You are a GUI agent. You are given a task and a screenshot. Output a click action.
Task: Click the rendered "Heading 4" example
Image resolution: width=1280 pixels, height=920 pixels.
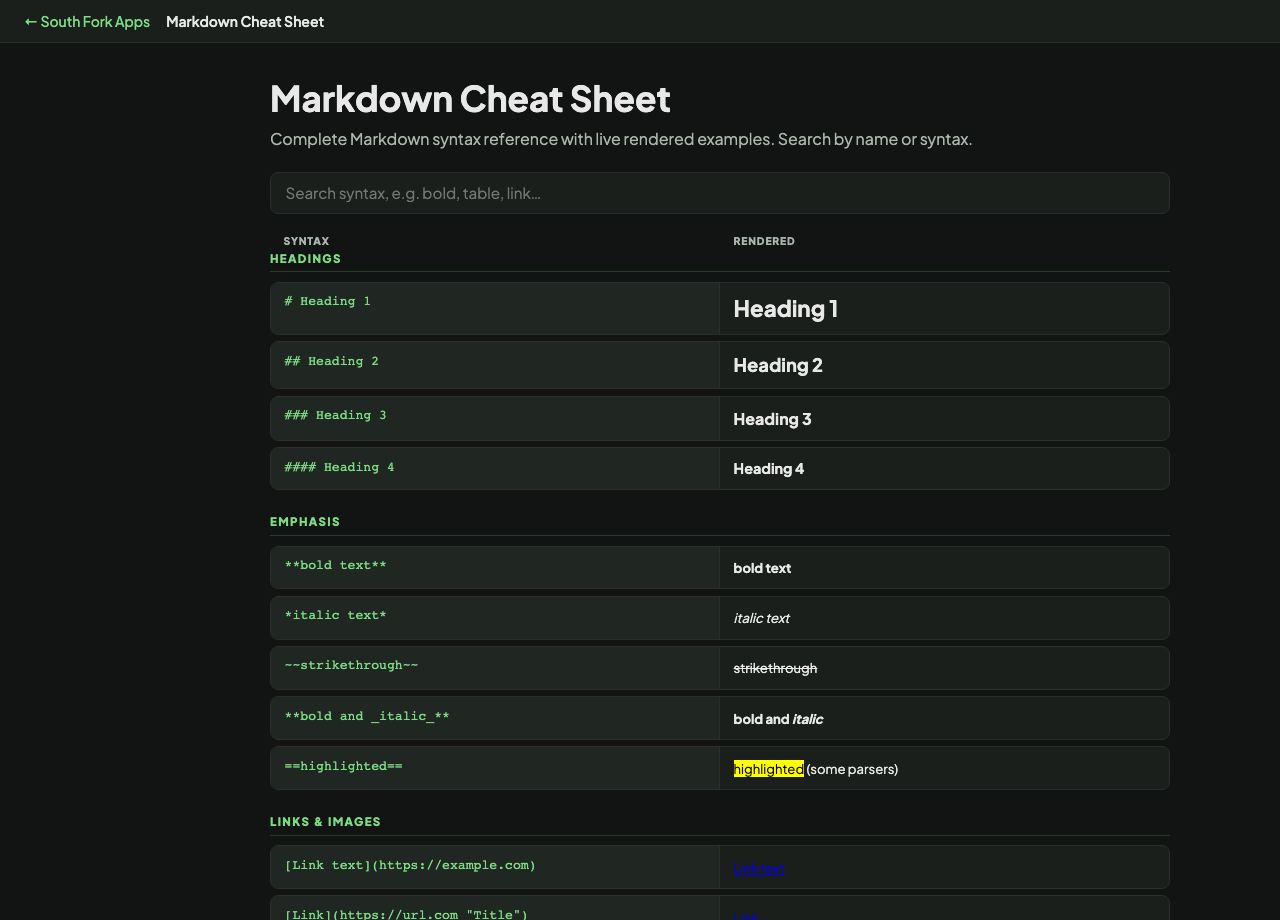point(768,468)
